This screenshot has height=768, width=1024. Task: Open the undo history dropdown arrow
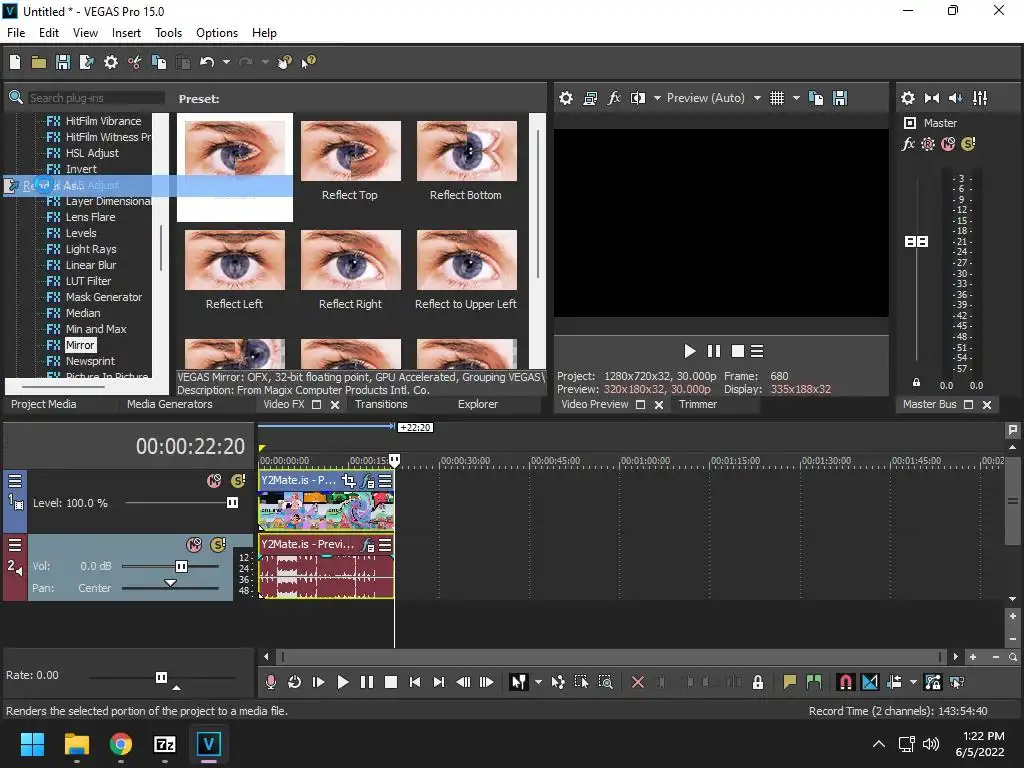pyautogui.click(x=226, y=62)
